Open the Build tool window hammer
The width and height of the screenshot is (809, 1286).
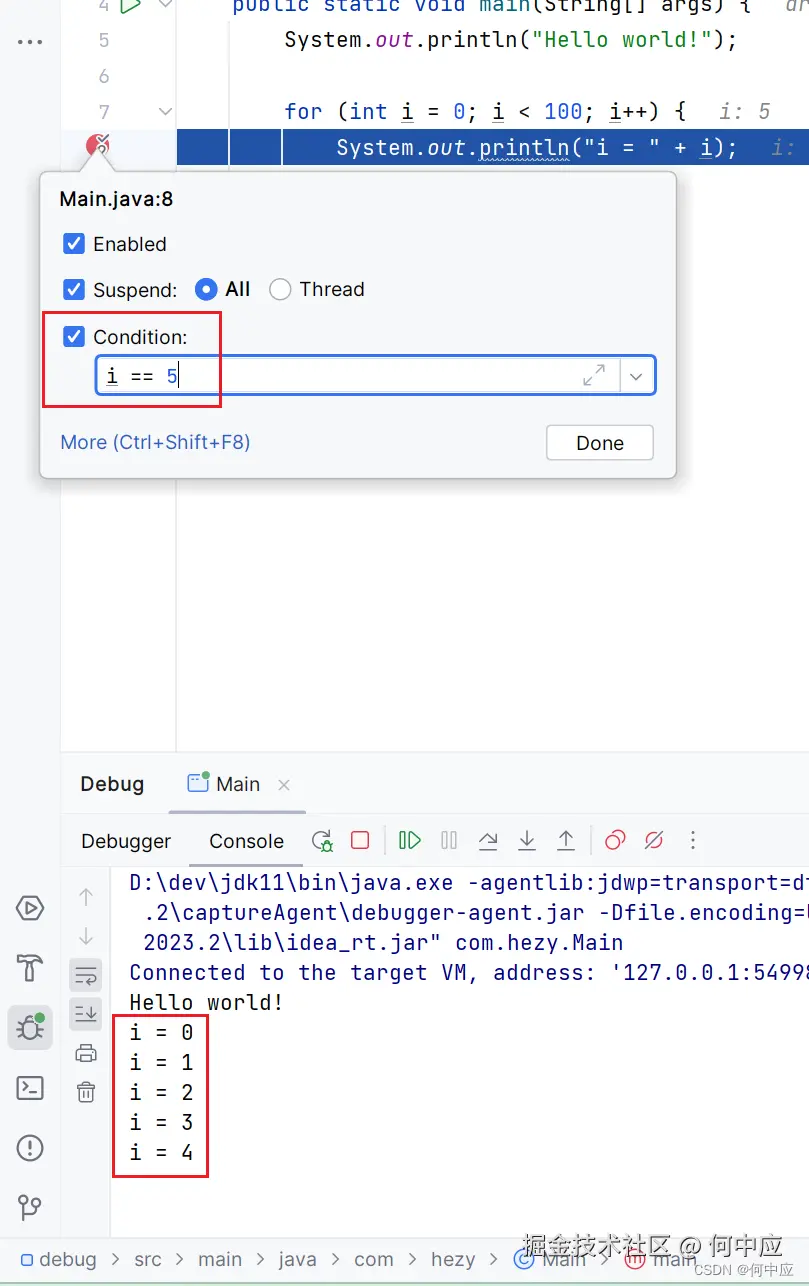coord(30,968)
